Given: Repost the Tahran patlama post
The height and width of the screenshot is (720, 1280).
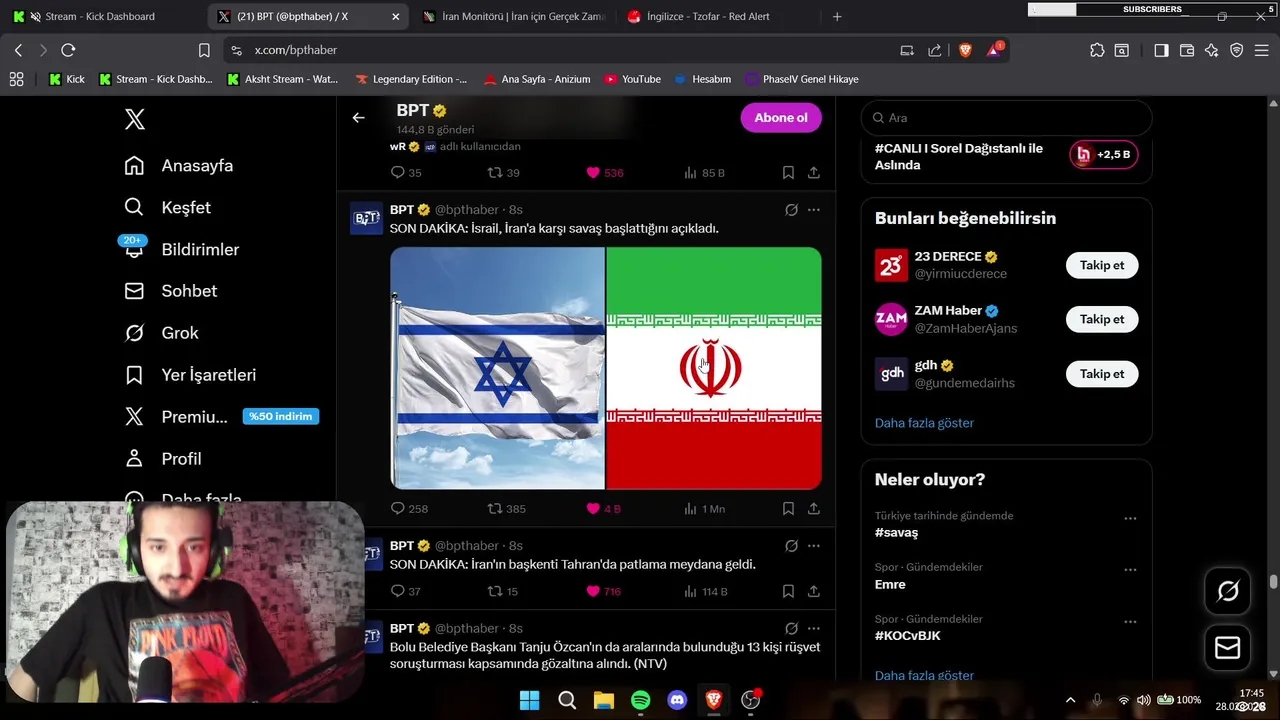Looking at the screenshot, I should (502, 592).
